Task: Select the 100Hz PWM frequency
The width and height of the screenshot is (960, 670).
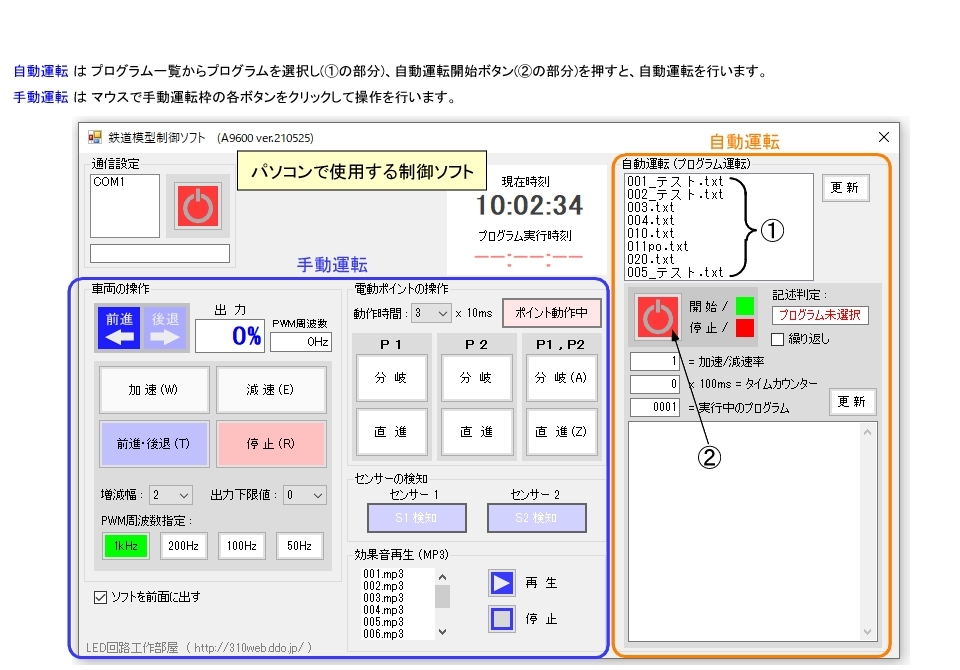Action: click(x=242, y=546)
